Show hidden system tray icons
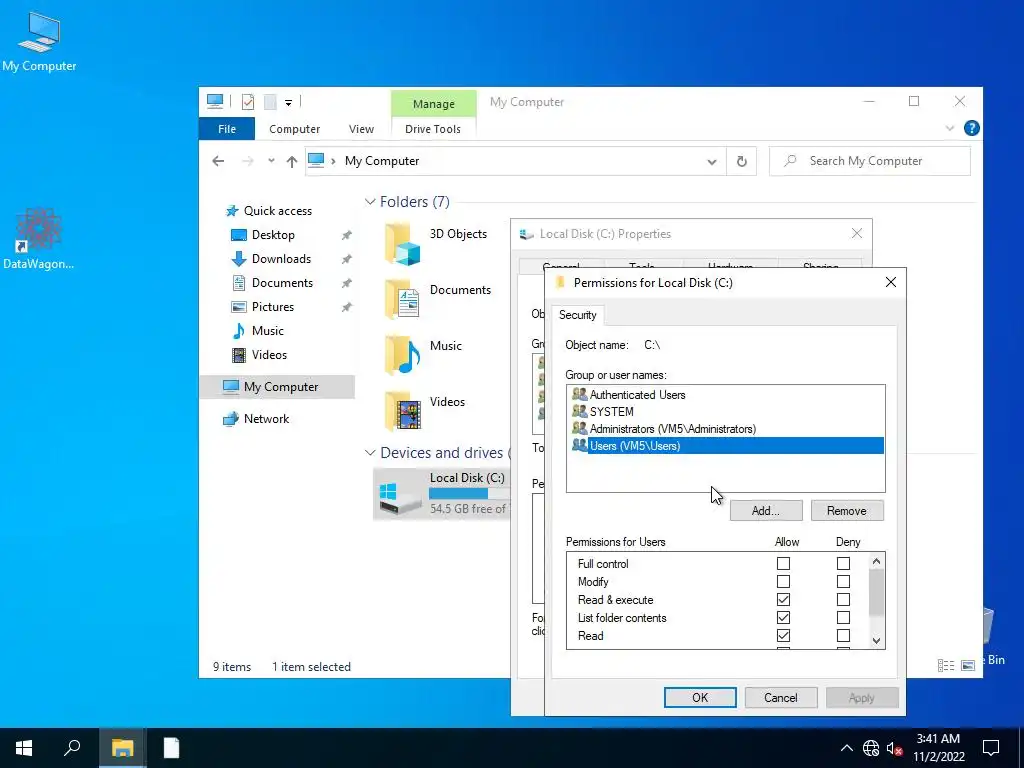 click(x=846, y=748)
